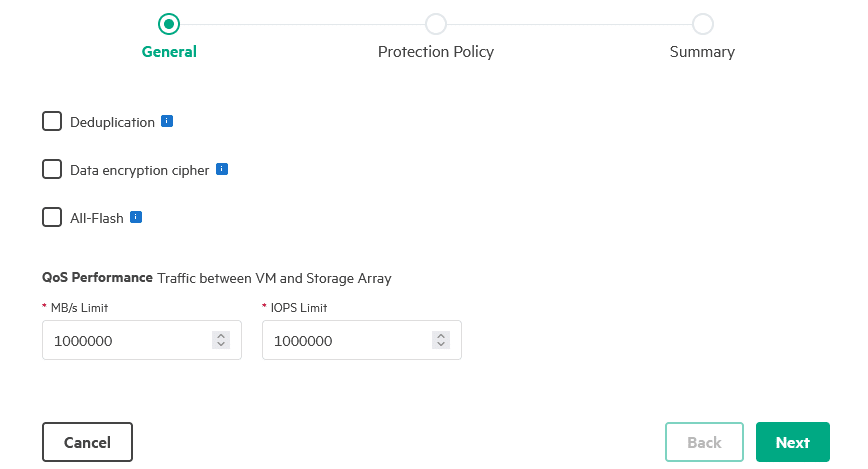Select the General step label
This screenshot has height=469, width=868.
169,51
